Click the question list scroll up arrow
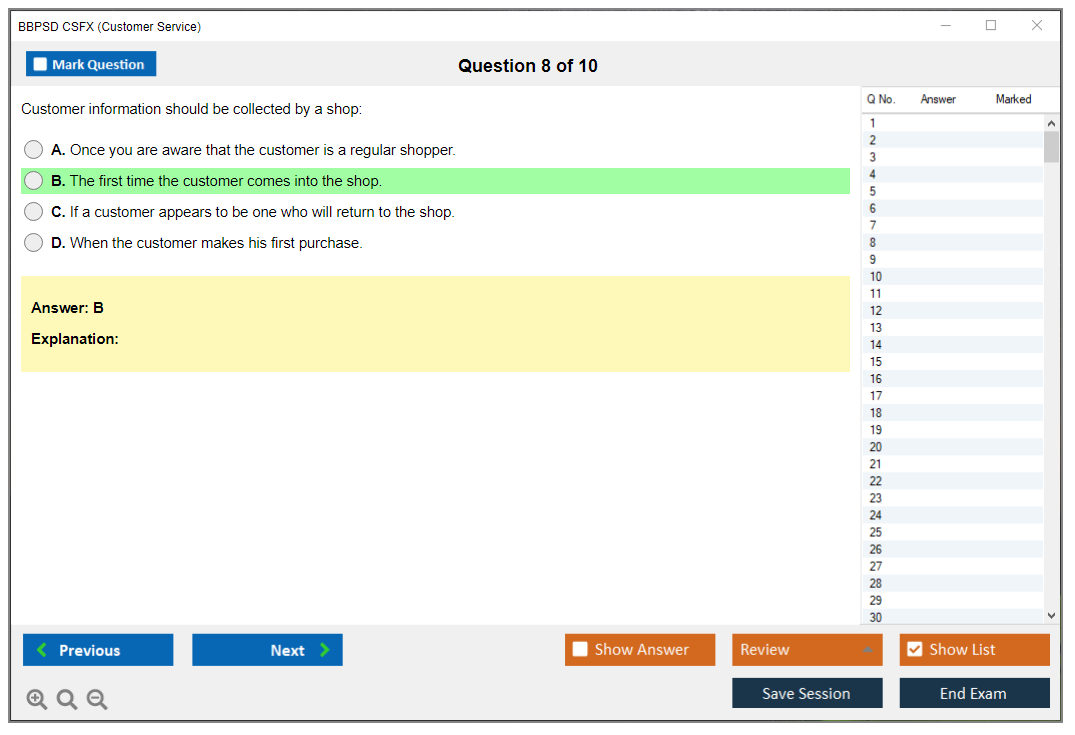This screenshot has width=1075, height=735. point(1051,123)
